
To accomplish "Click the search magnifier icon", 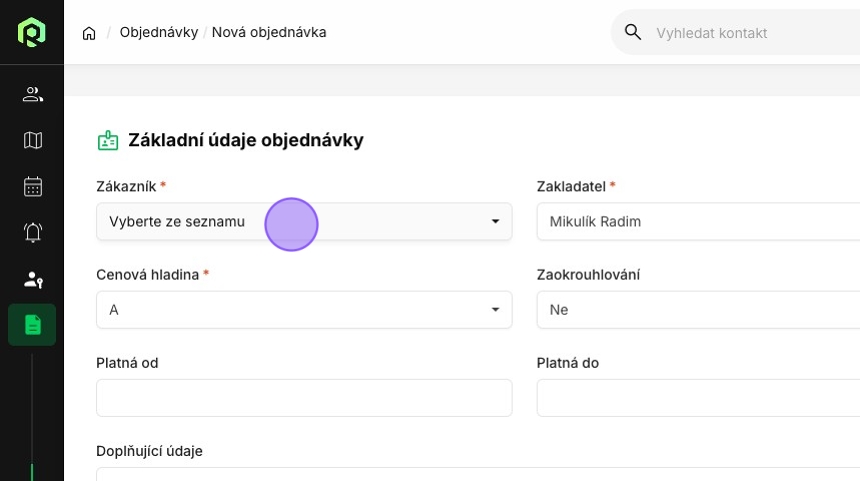I will click(633, 32).
